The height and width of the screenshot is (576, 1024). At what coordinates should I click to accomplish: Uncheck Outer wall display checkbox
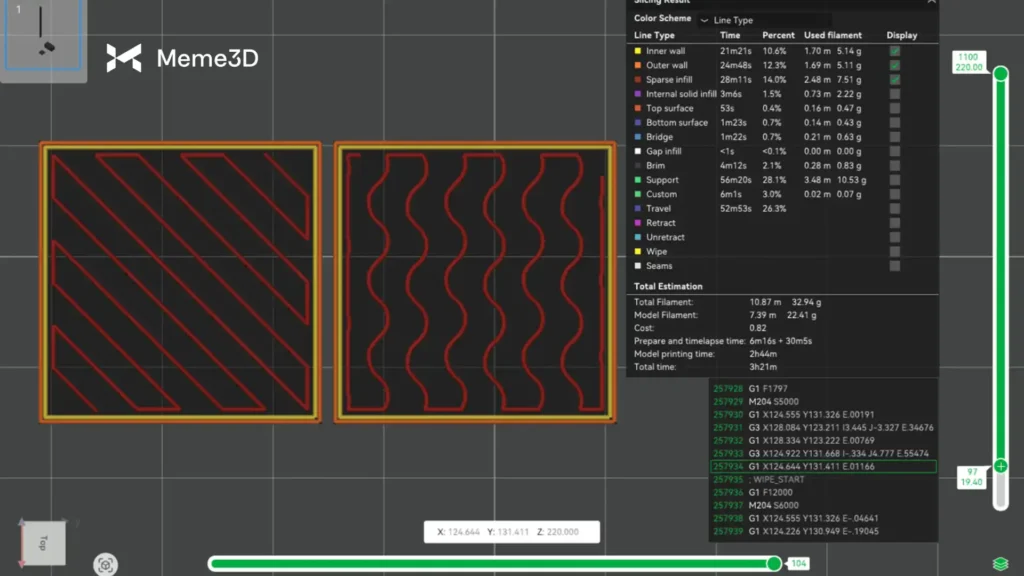click(x=895, y=65)
